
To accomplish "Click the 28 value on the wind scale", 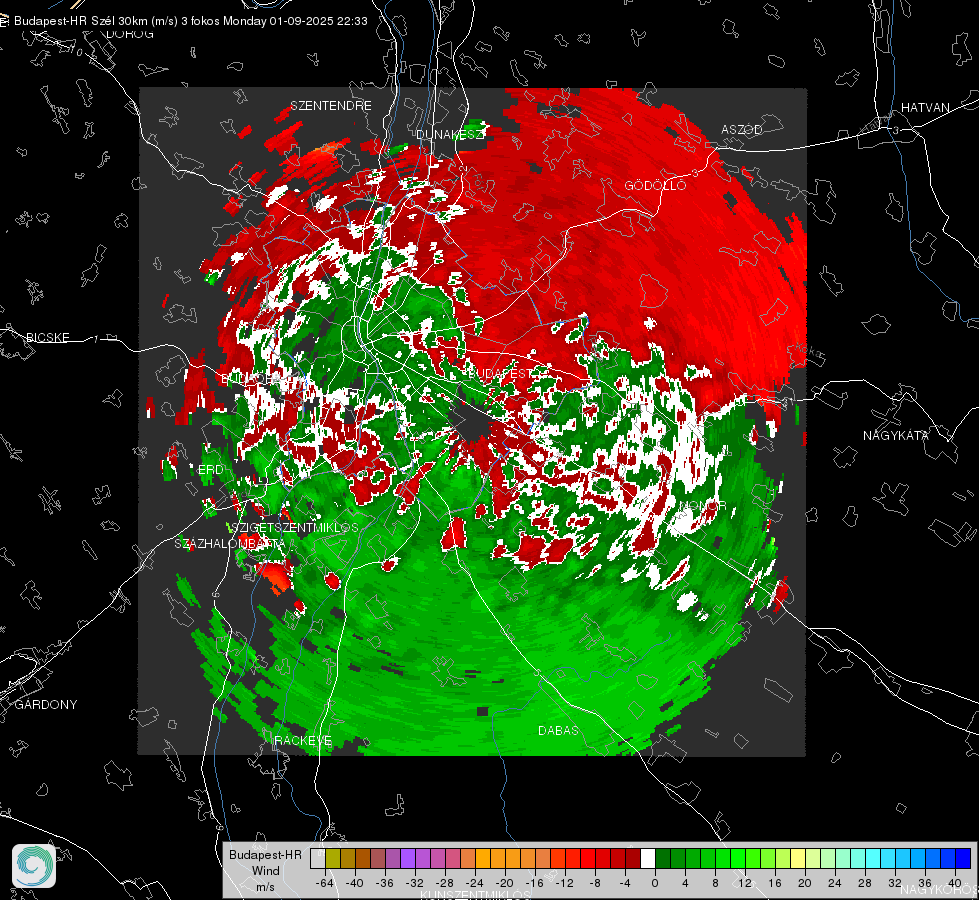I will click(x=865, y=883).
